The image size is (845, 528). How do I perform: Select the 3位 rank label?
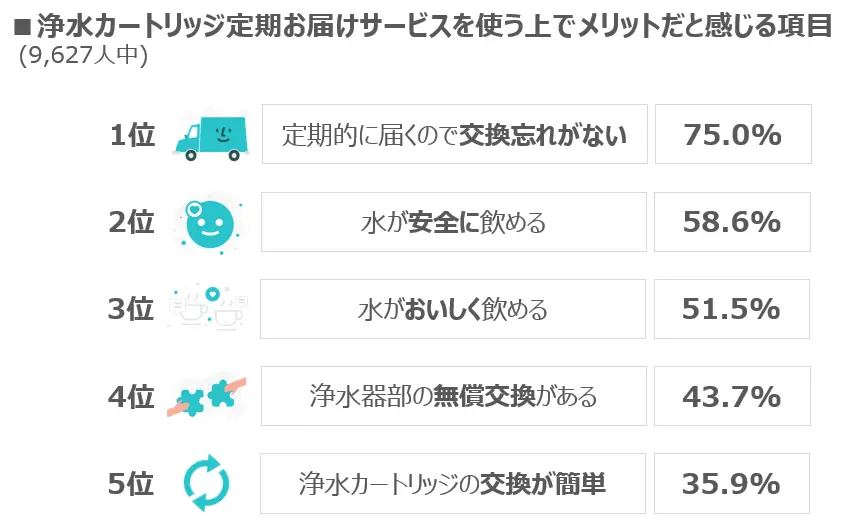(x=131, y=309)
